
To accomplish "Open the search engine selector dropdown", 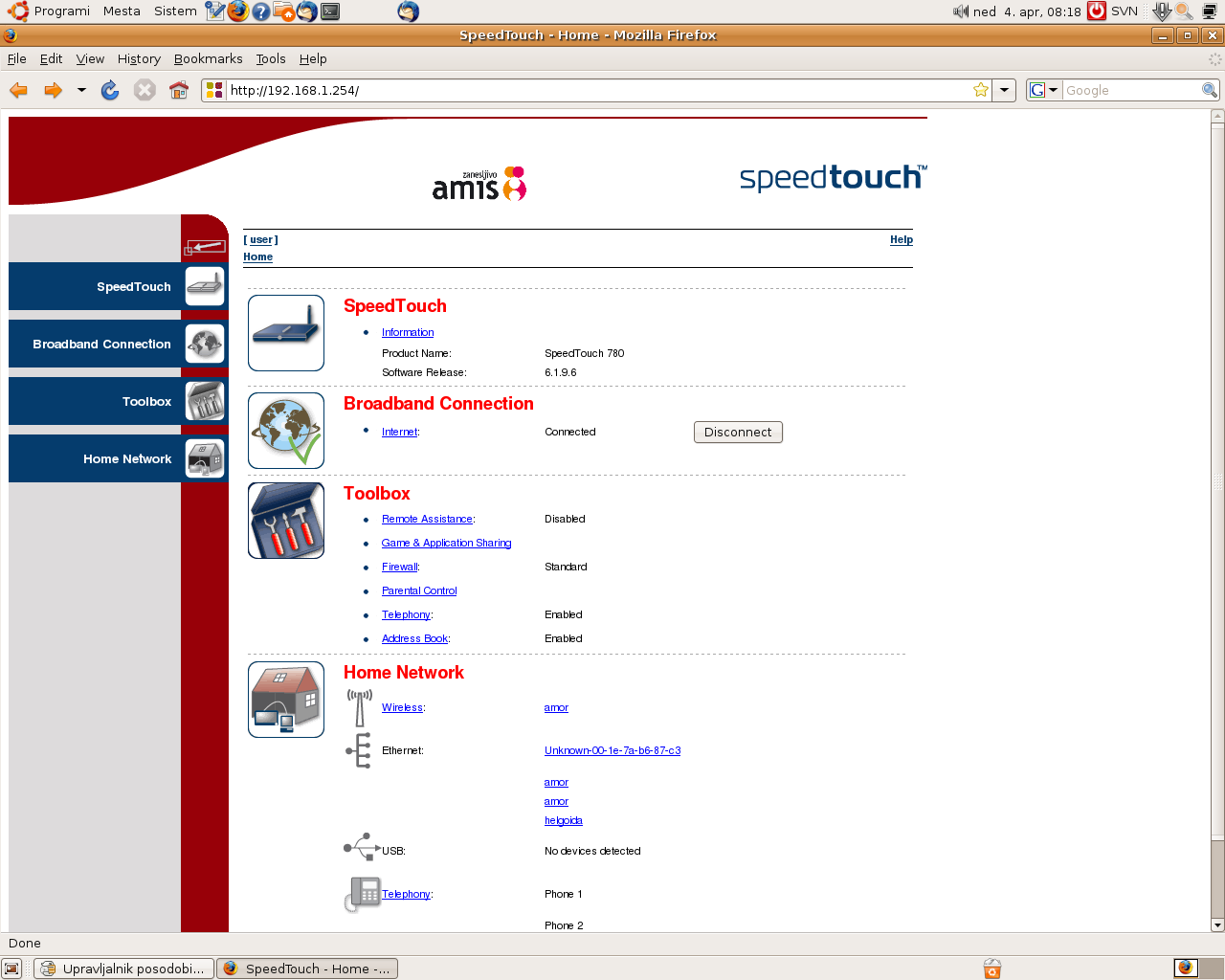I will tap(1043, 90).
